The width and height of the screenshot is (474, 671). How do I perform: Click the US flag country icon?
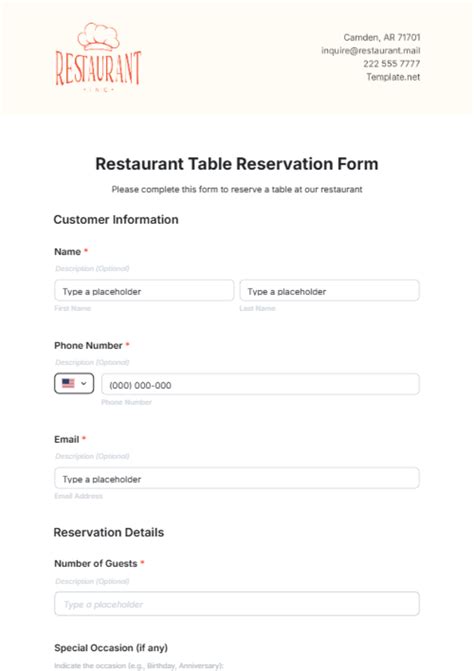(x=68, y=383)
